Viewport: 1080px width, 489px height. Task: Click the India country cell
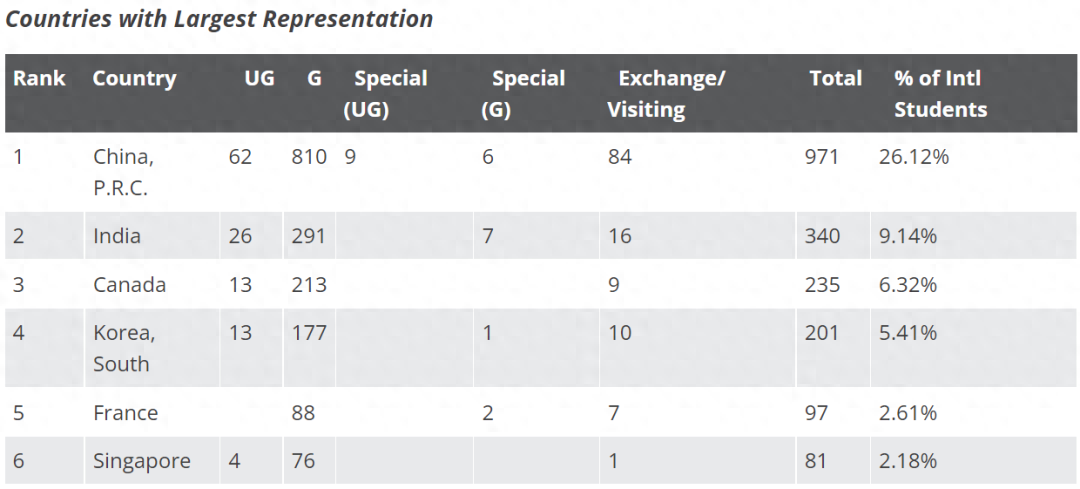click(117, 236)
